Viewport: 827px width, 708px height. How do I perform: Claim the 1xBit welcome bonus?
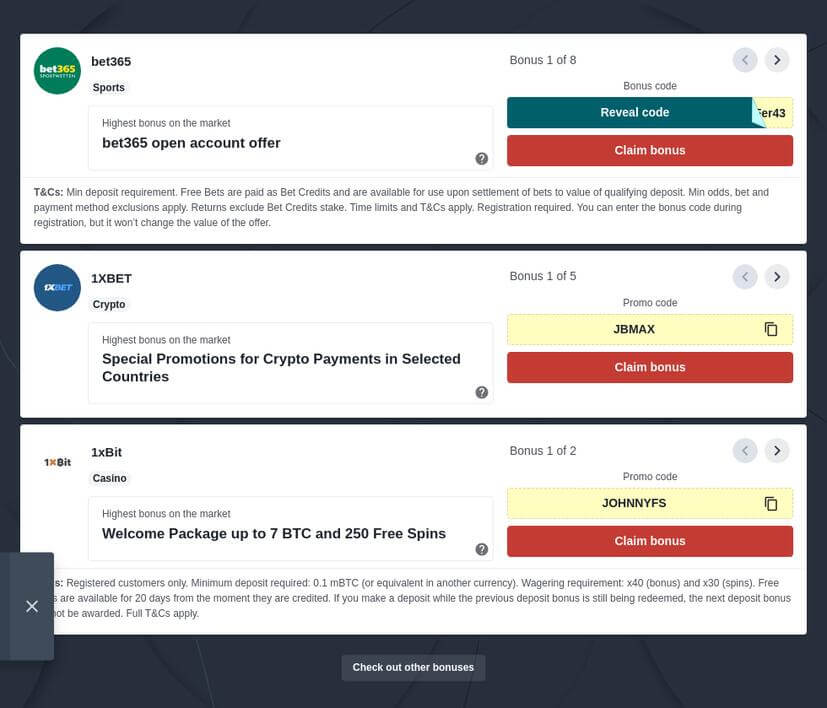(649, 541)
